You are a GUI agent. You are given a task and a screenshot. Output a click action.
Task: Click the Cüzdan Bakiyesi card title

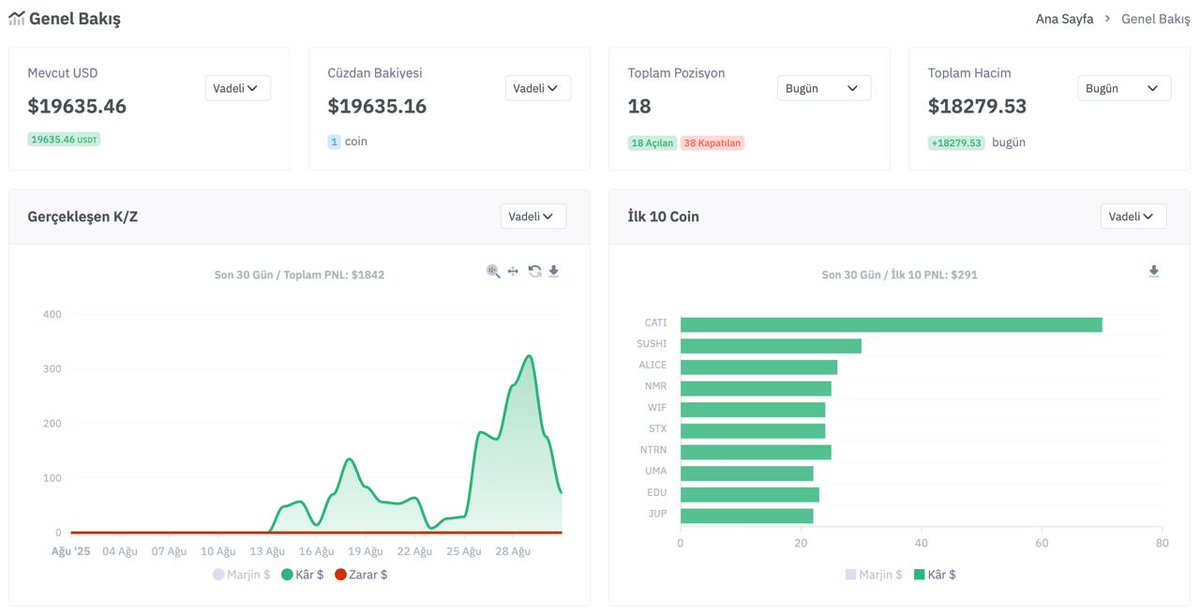click(x=376, y=73)
